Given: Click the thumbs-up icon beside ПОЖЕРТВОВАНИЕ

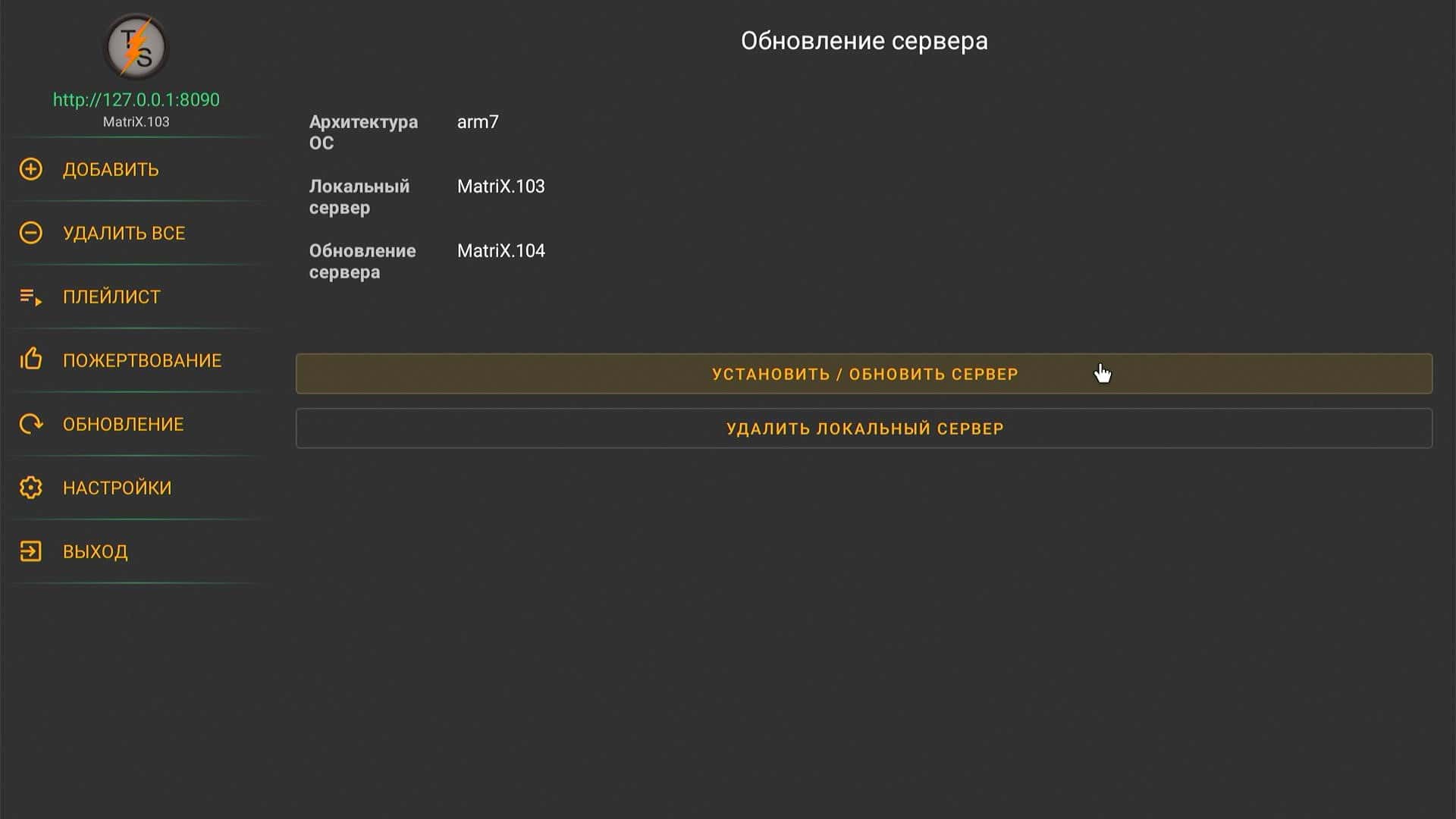Looking at the screenshot, I should coord(31,359).
